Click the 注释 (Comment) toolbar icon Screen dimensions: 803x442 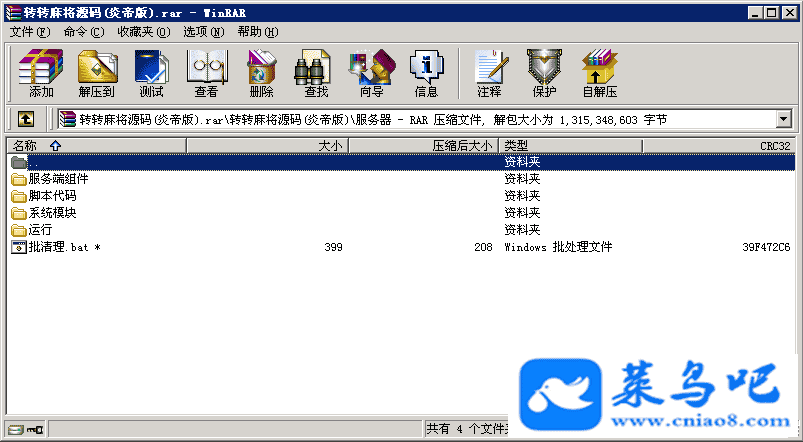tap(489, 73)
